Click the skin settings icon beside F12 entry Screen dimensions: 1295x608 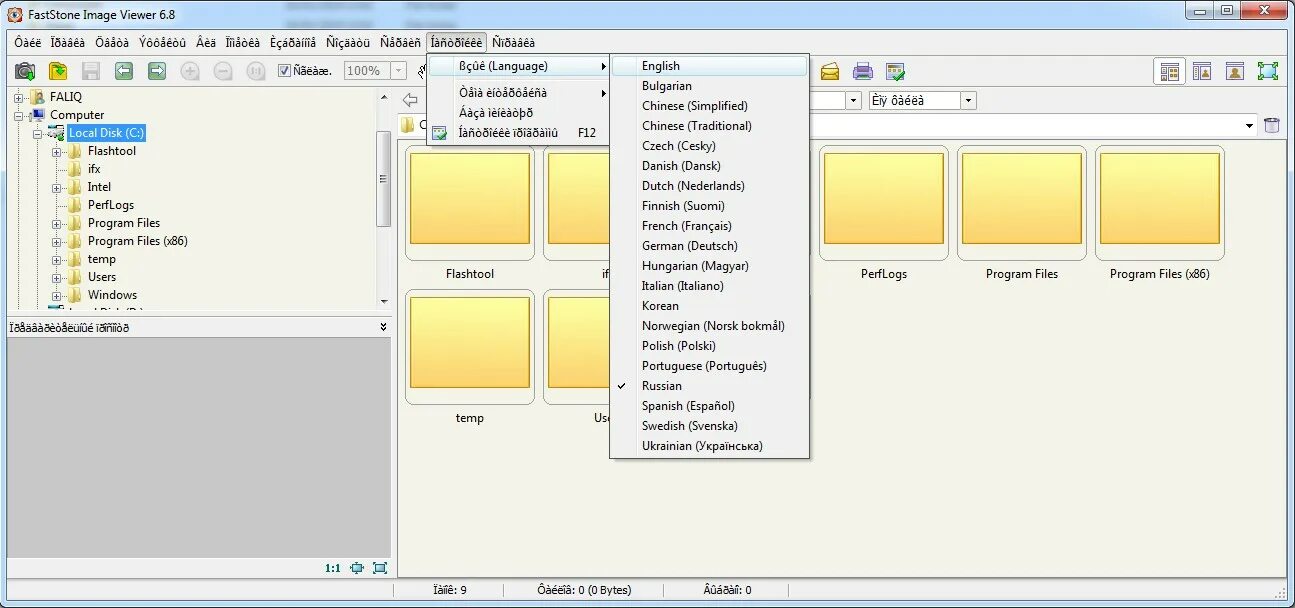click(x=439, y=133)
